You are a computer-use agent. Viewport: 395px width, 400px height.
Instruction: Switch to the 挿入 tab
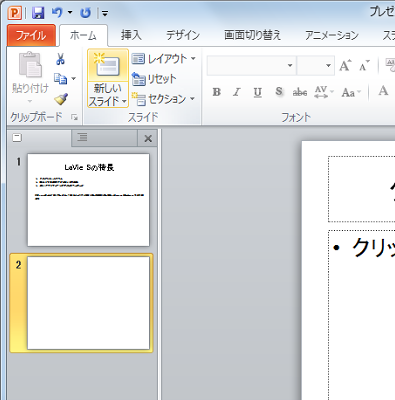131,35
